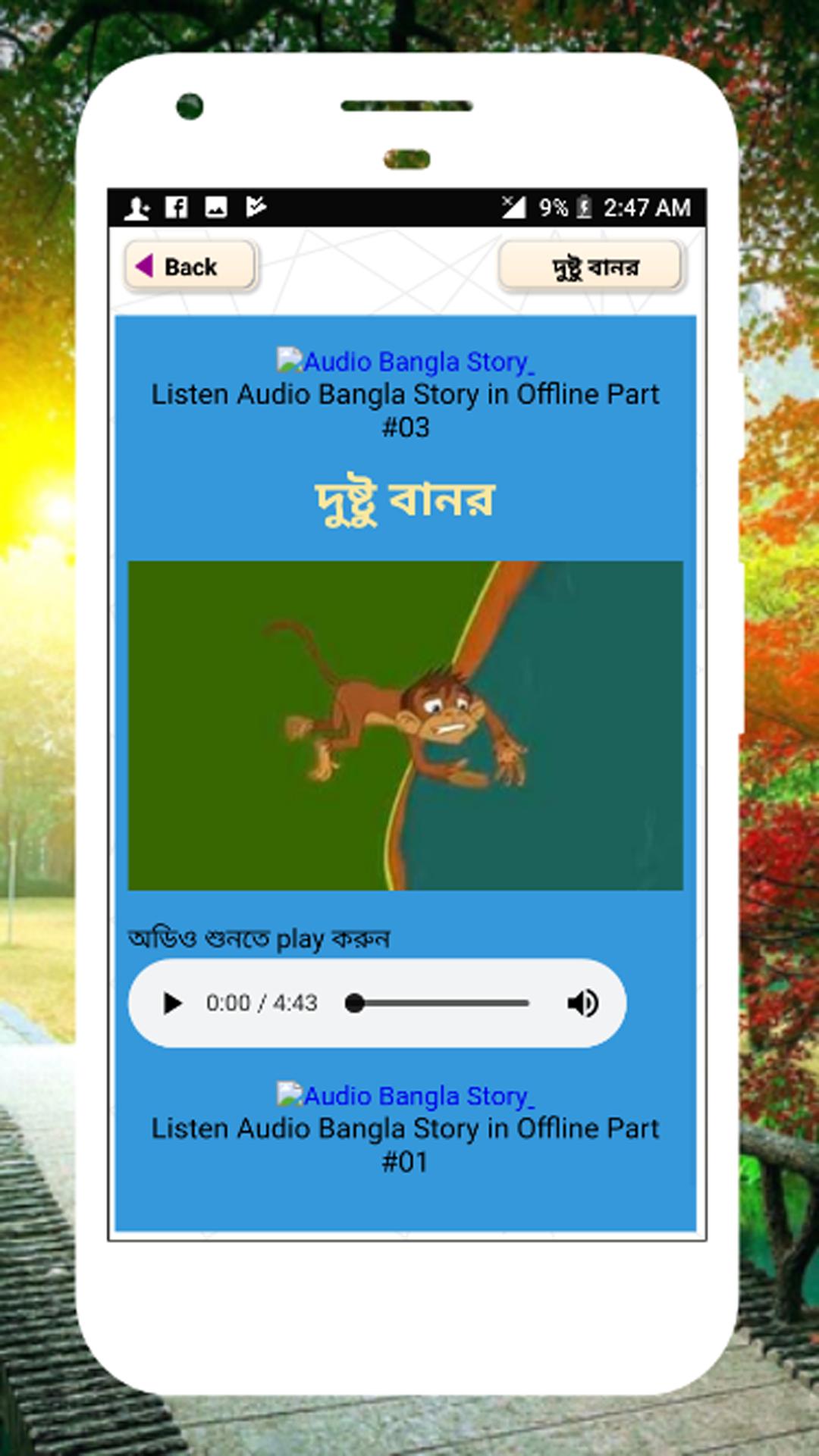Click the purple back arrow icon
819x1456 pixels.
pos(144,266)
